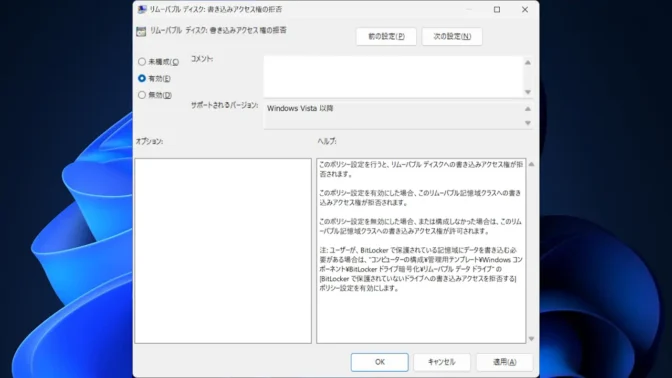Viewport: 672px width, 378px height.
Task: Click the コメント label
Action: pos(202,59)
